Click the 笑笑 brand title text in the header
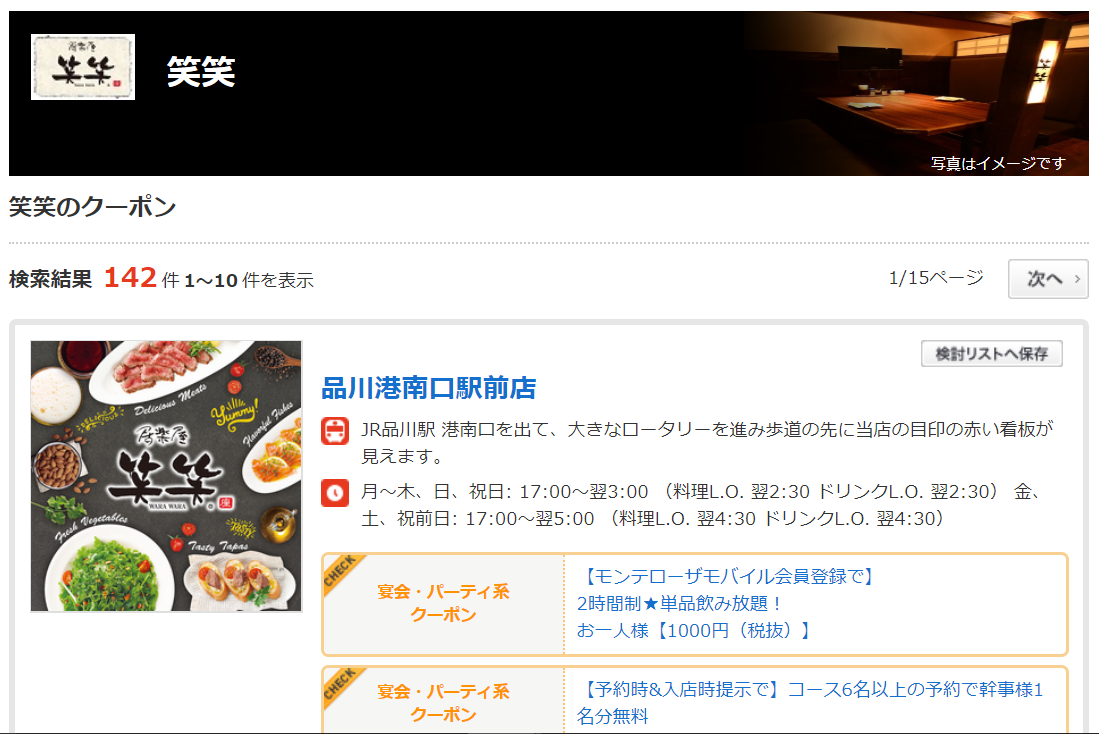This screenshot has width=1099, height=734. tap(201, 72)
